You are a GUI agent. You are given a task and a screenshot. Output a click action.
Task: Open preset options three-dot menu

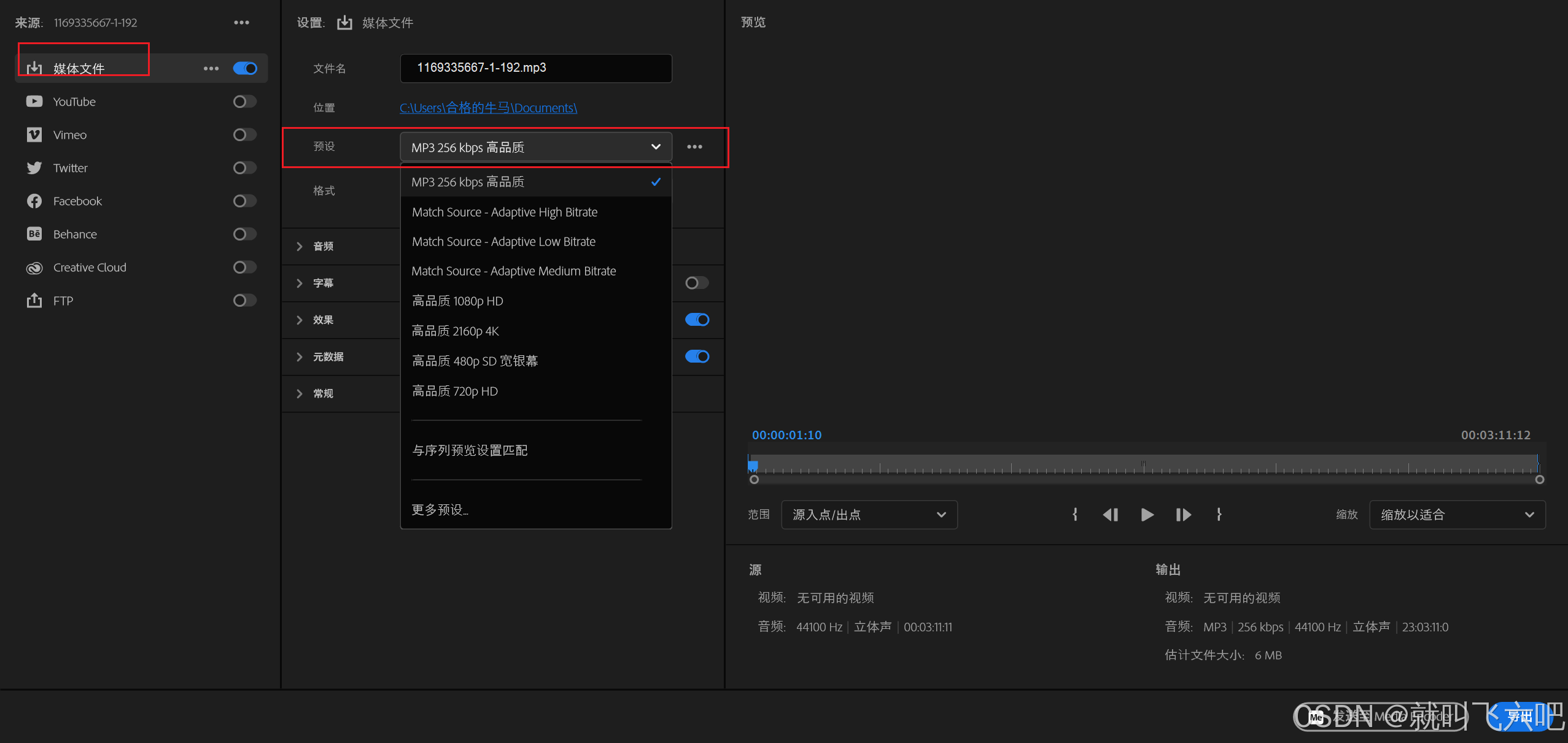694,147
